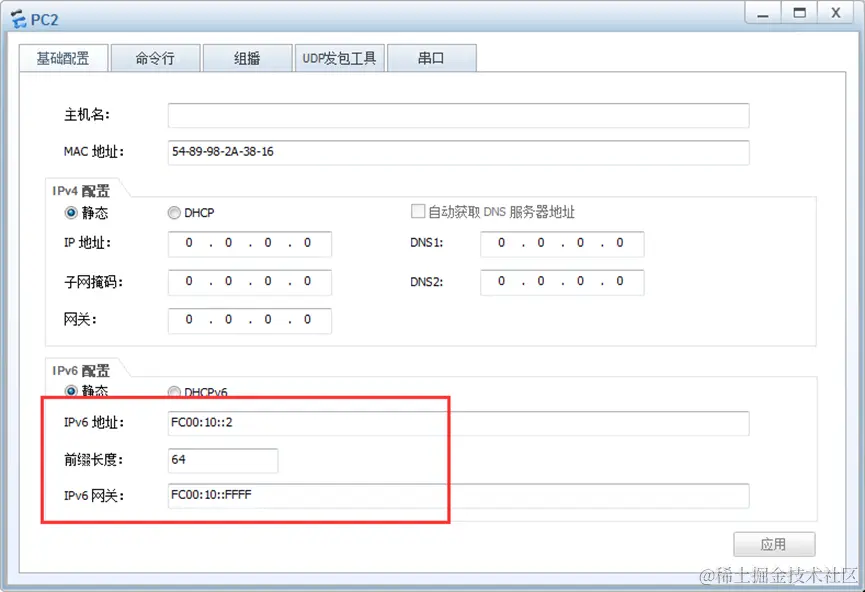
Task: Click the 前缀长度 field showing 64
Action: (223, 460)
